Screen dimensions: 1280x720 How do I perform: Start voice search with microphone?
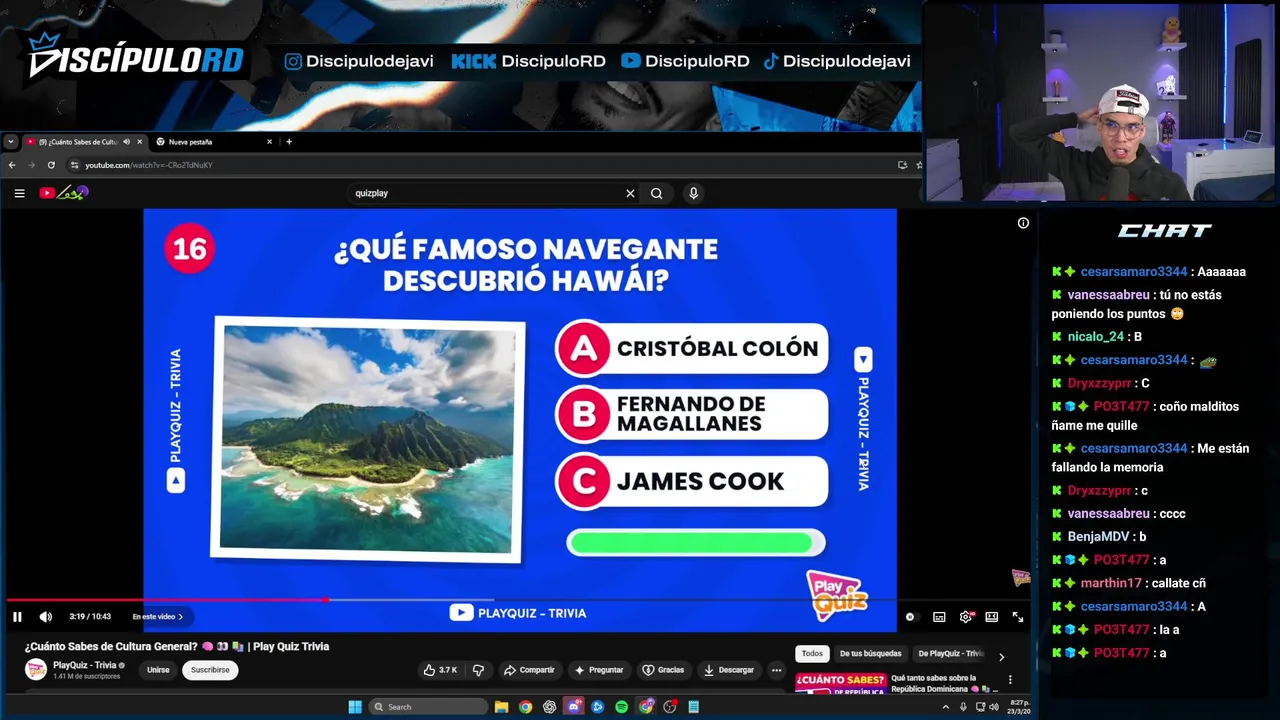pos(693,193)
